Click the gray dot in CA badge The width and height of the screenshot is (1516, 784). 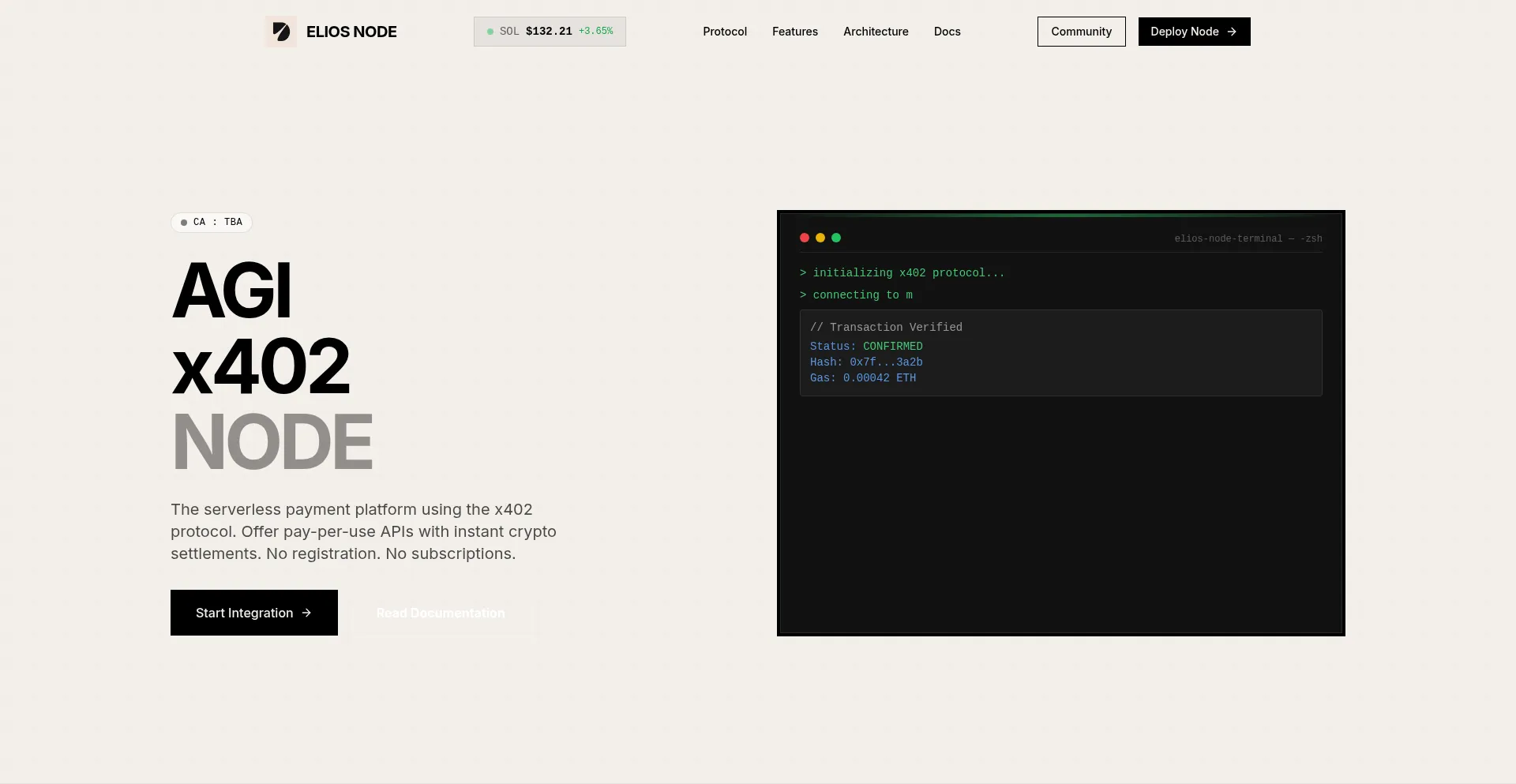[x=184, y=223]
